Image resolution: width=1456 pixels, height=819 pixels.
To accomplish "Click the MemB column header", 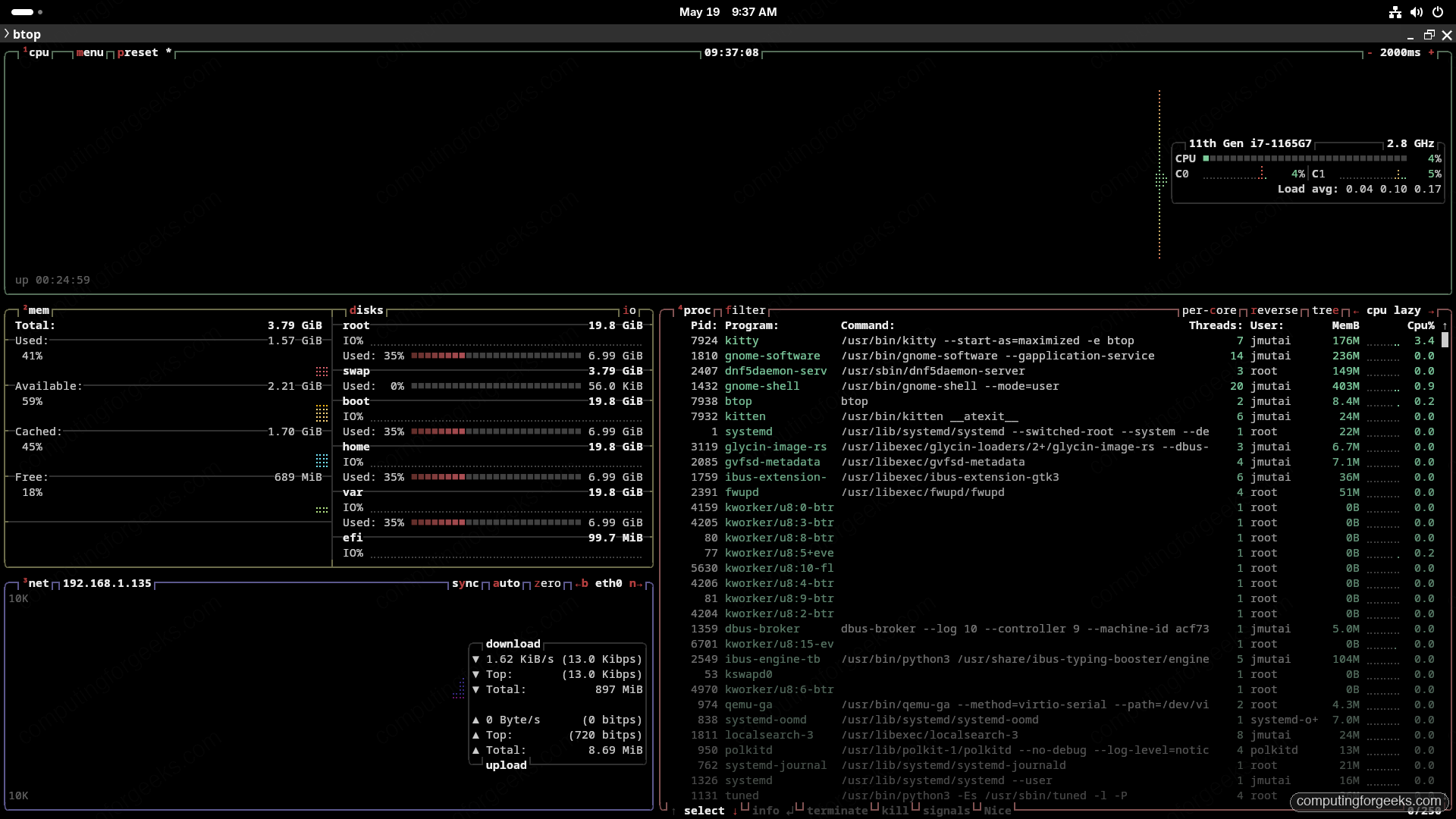I will (1345, 325).
